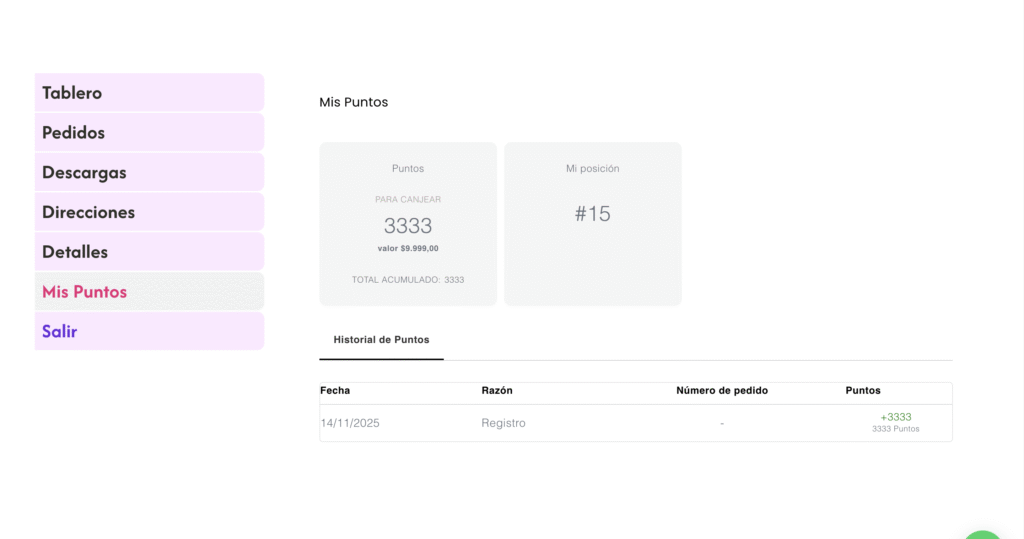Click the green +3333 points value
This screenshot has height=539, width=1024.
tap(895, 417)
